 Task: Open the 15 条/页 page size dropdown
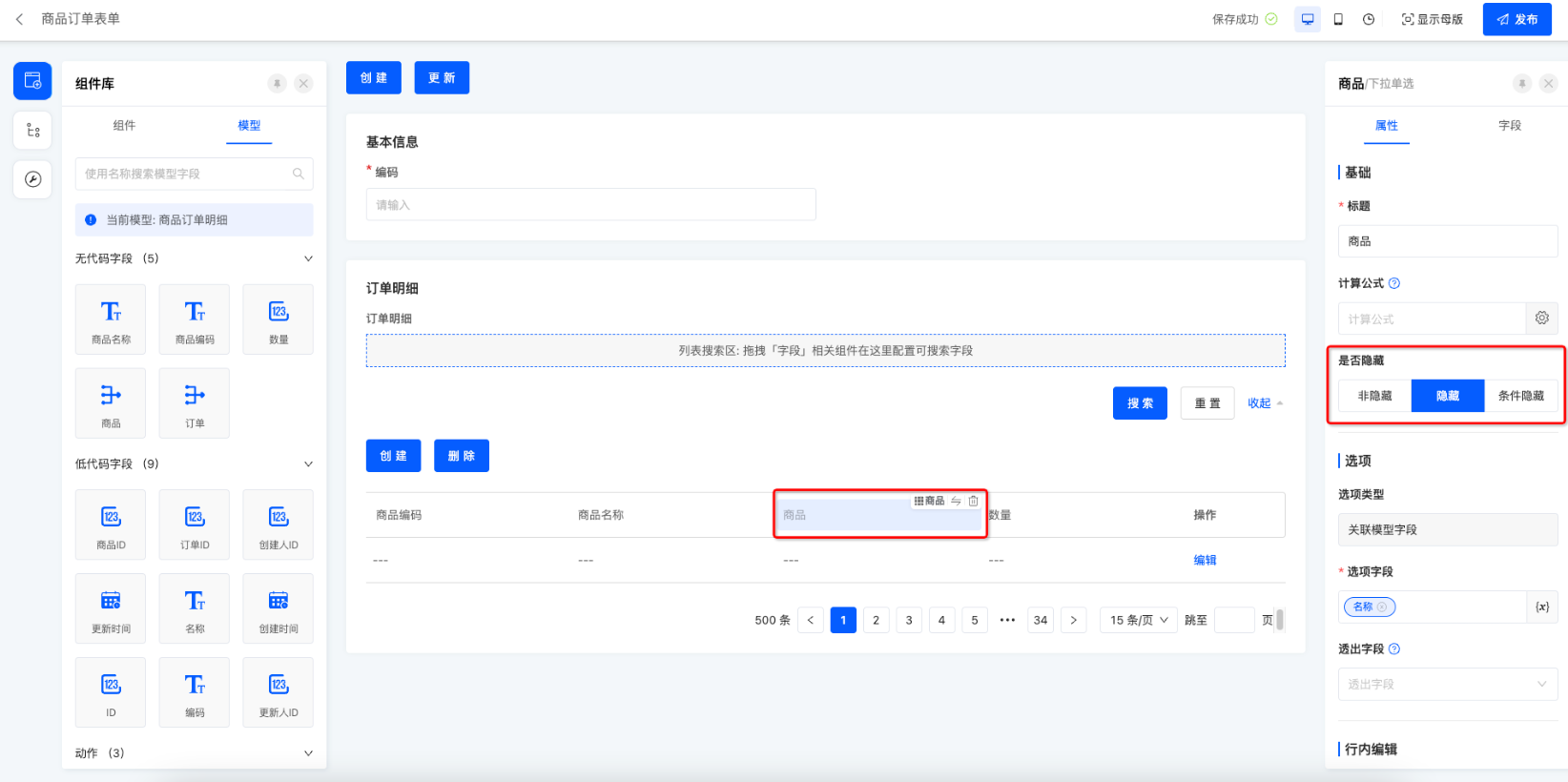click(1139, 620)
